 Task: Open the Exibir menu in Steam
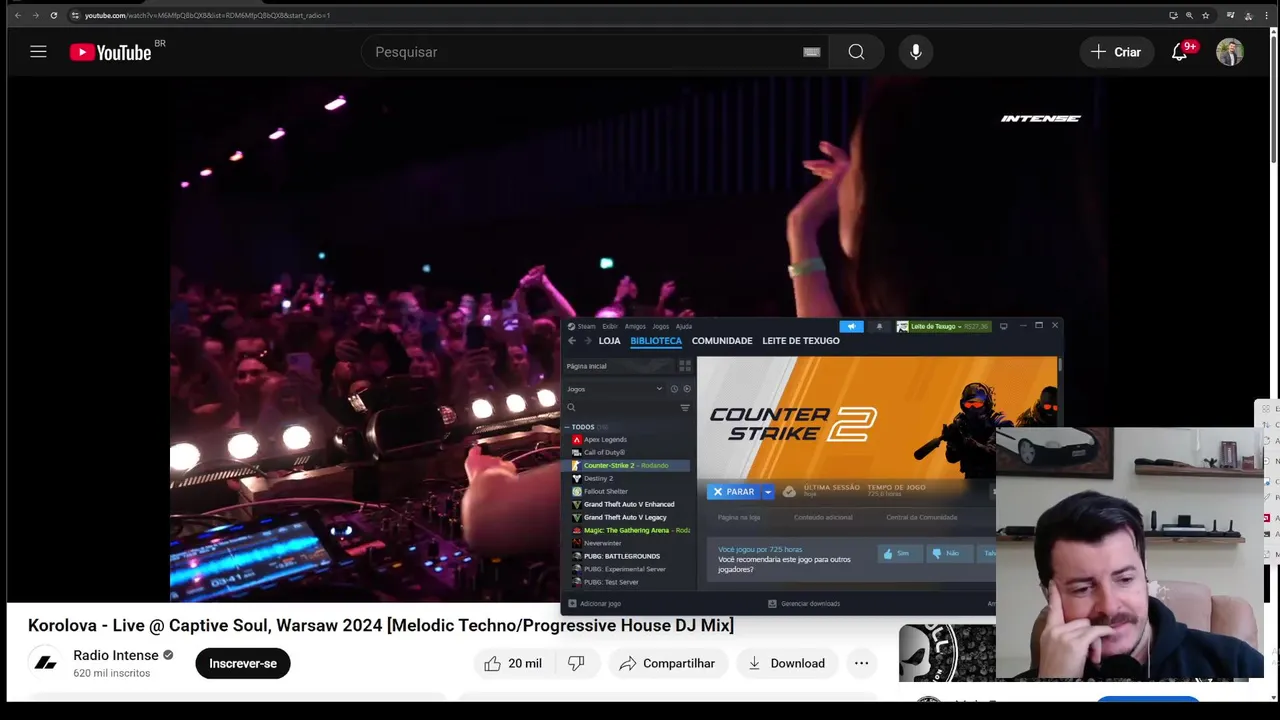tap(610, 326)
